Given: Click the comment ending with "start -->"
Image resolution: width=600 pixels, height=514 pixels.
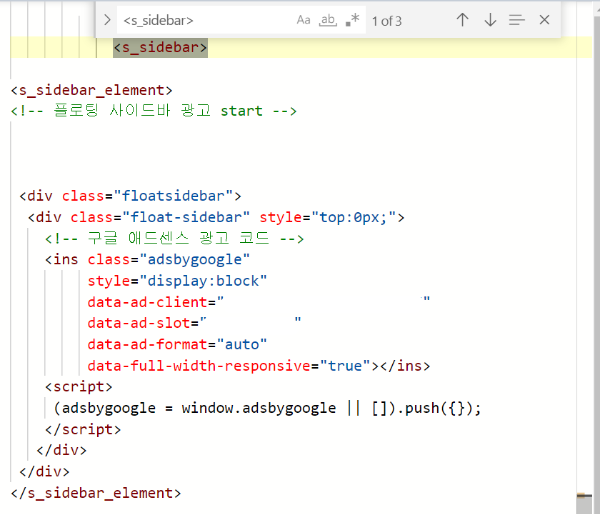Looking at the screenshot, I should coord(153,111).
